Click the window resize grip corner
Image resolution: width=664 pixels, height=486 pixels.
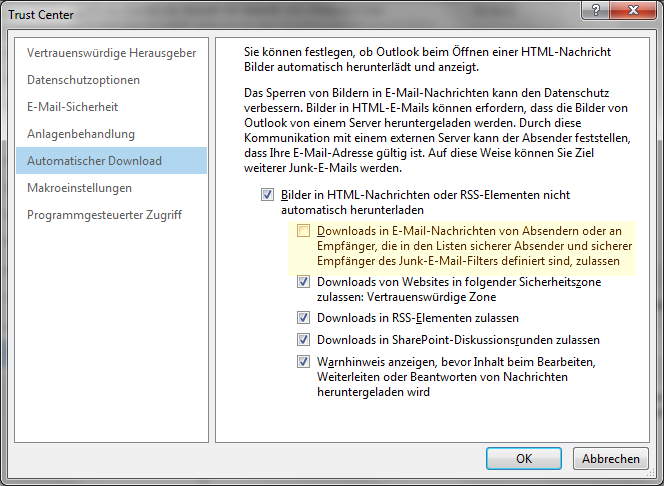tap(652, 475)
